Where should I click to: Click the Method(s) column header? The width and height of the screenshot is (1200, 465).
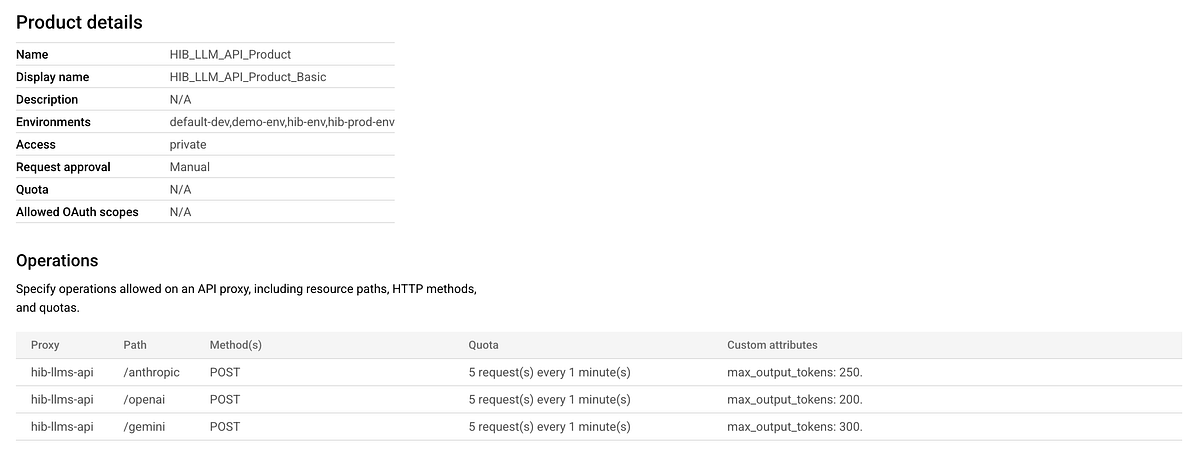235,345
